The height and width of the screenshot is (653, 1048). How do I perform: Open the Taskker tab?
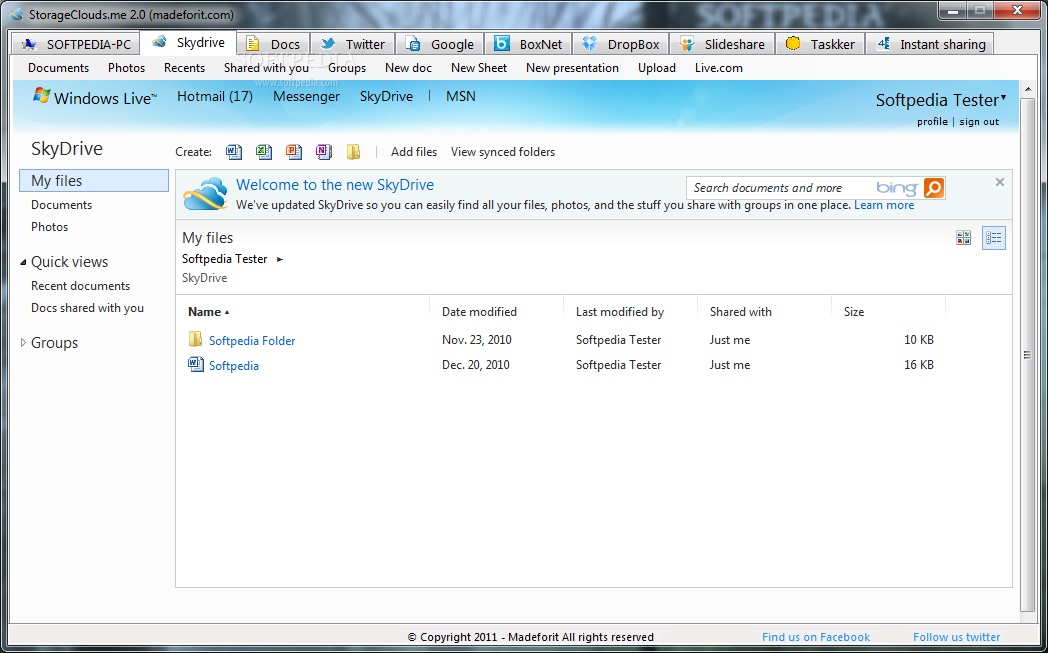click(x=820, y=44)
